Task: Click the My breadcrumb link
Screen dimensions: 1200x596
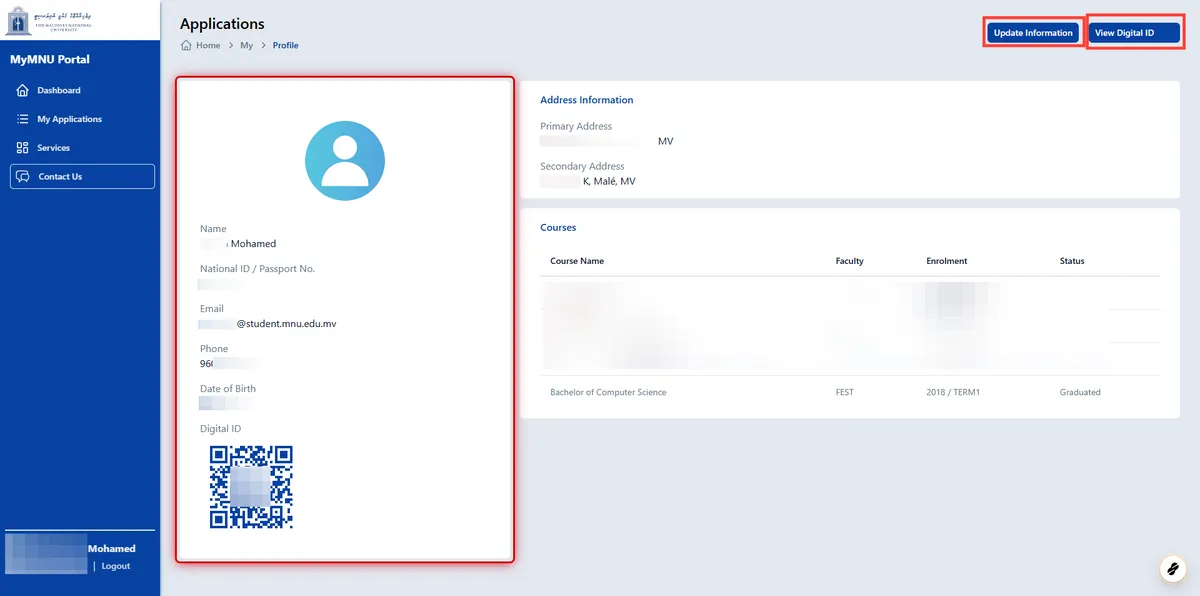Action: pos(246,46)
